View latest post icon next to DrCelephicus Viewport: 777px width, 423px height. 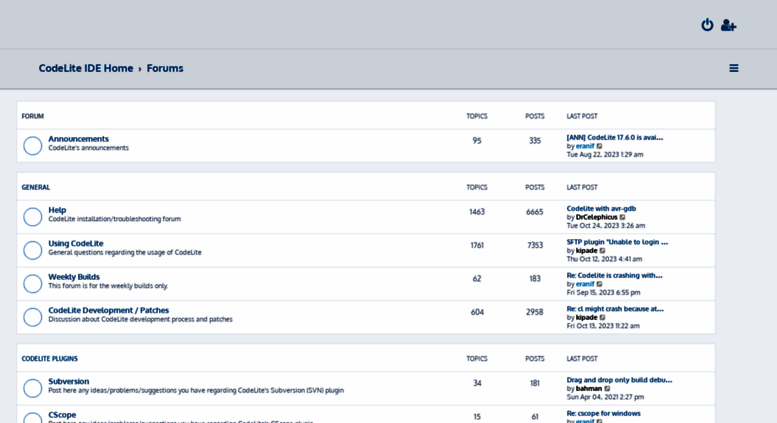pos(623,217)
